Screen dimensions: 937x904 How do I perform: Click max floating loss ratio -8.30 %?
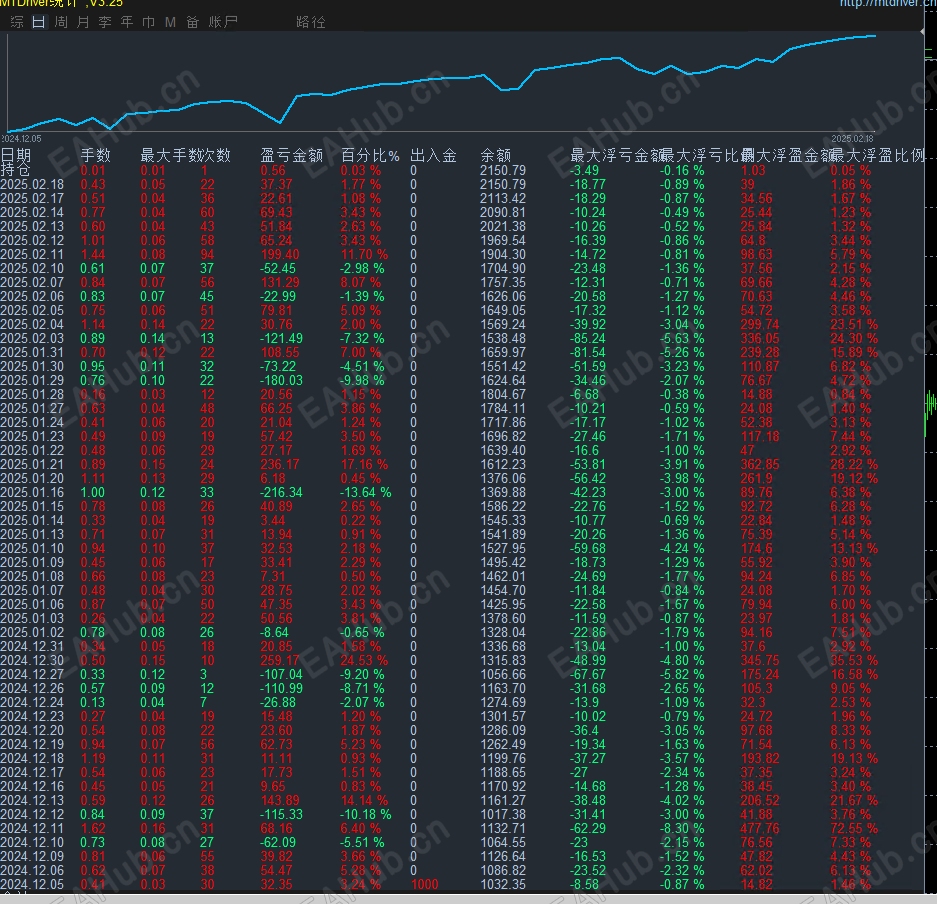pyautogui.click(x=682, y=828)
